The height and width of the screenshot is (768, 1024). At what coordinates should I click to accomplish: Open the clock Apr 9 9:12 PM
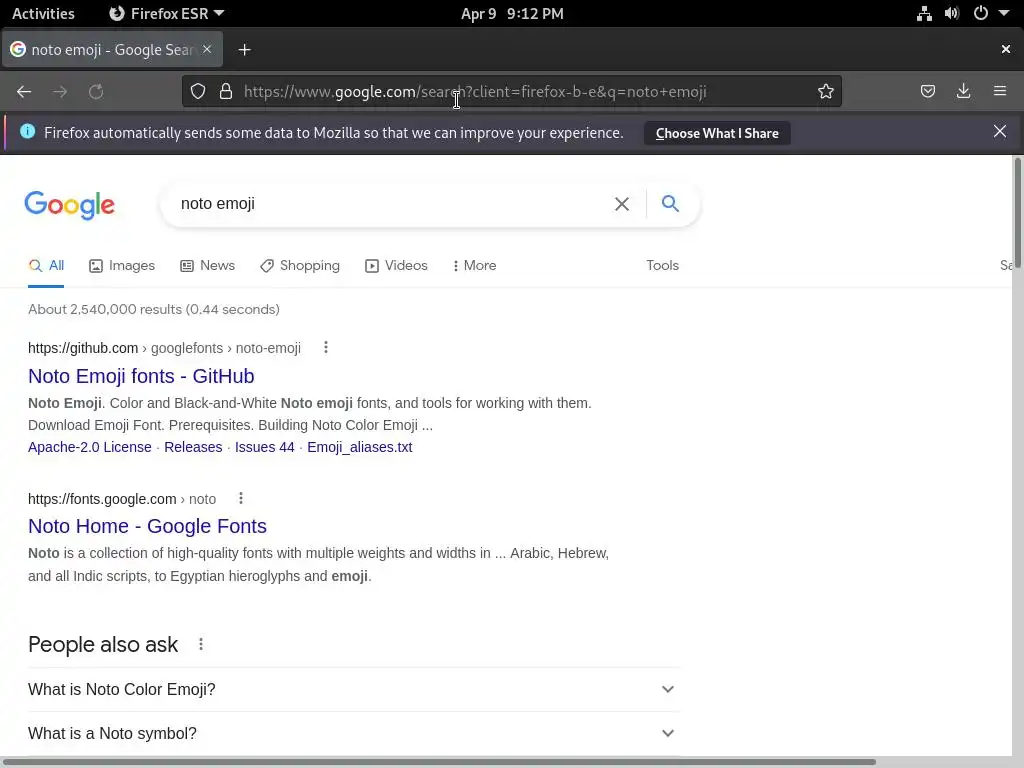click(512, 14)
